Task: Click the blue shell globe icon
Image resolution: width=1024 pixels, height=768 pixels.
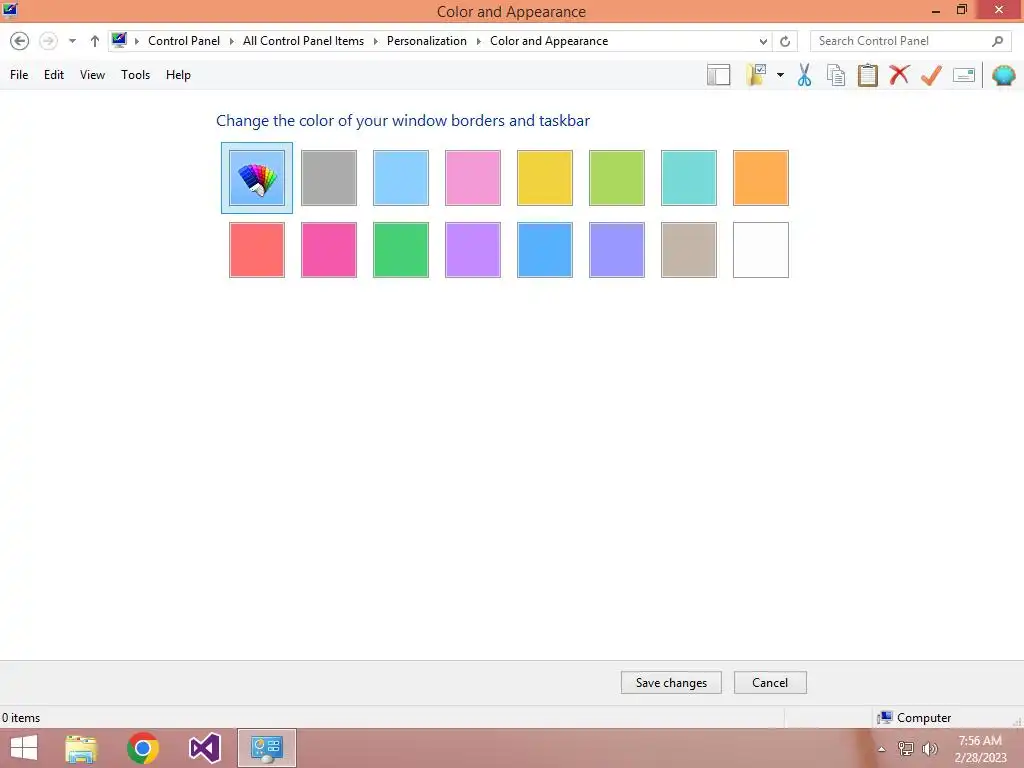Action: tap(1004, 75)
